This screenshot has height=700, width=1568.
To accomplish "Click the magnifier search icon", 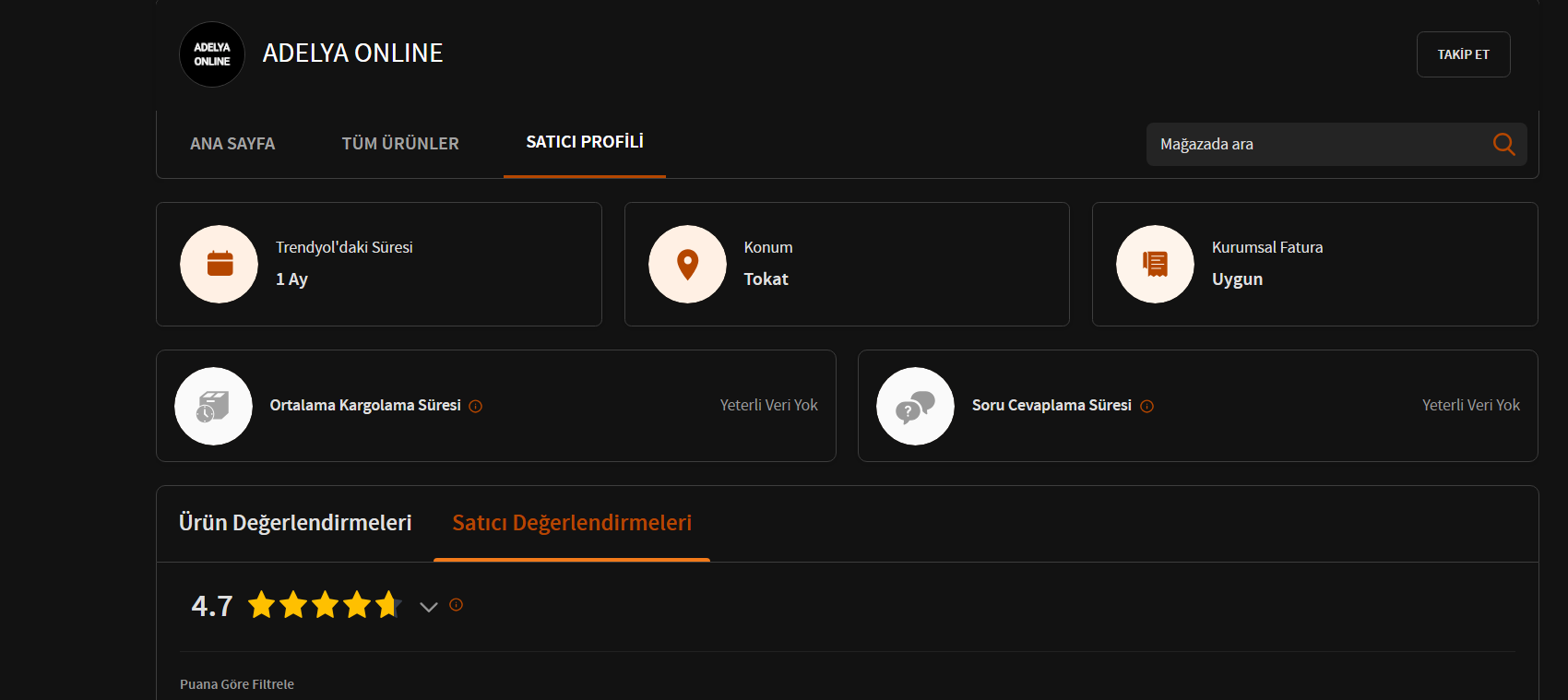I will pos(1503,144).
